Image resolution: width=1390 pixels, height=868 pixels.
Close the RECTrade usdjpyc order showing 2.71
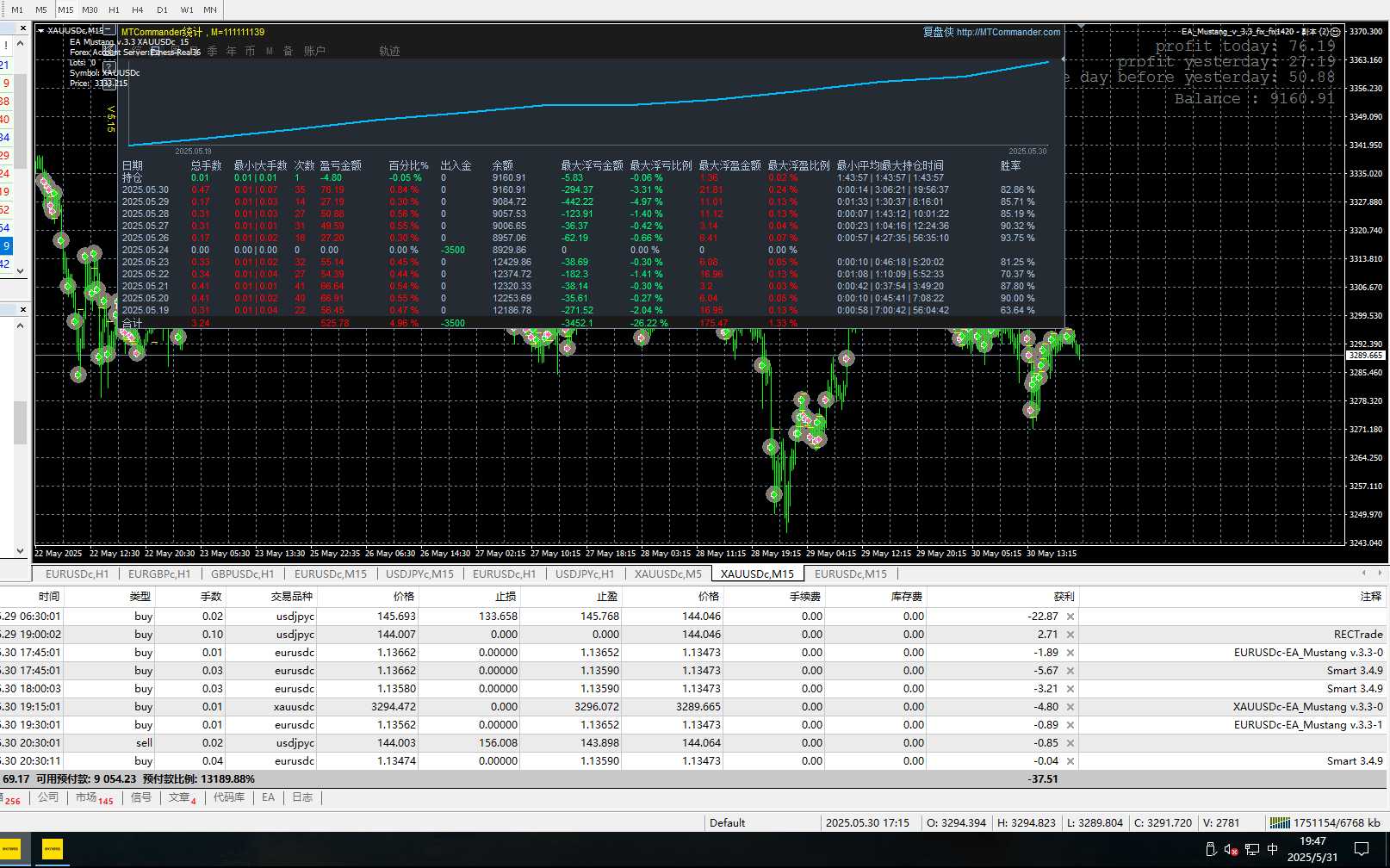coord(1070,635)
